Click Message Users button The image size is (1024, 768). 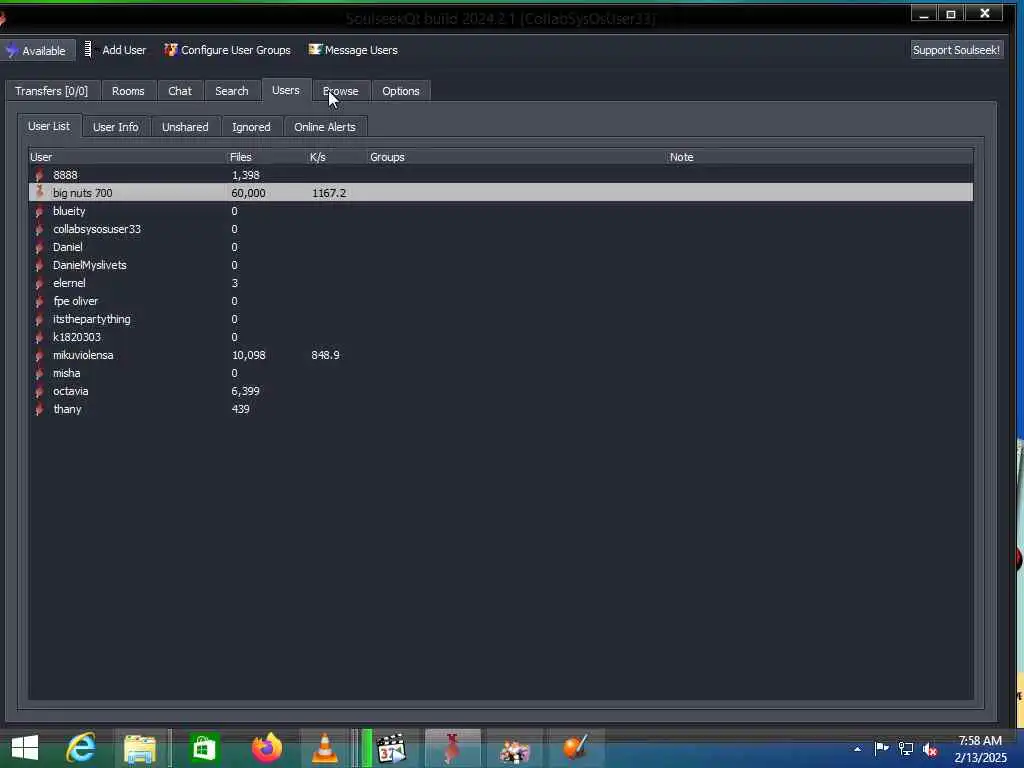click(353, 50)
